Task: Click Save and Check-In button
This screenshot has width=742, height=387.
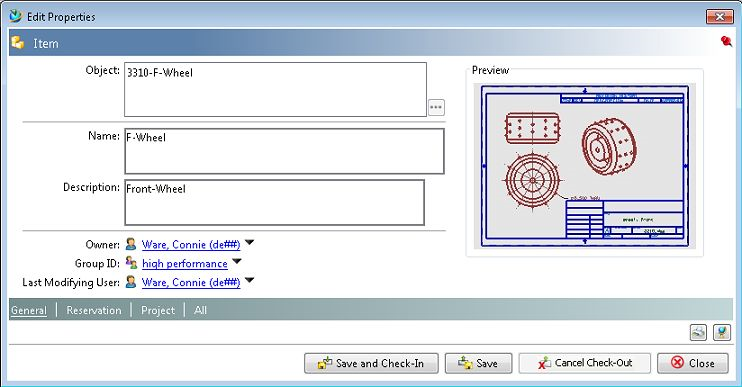Action: 371,363
